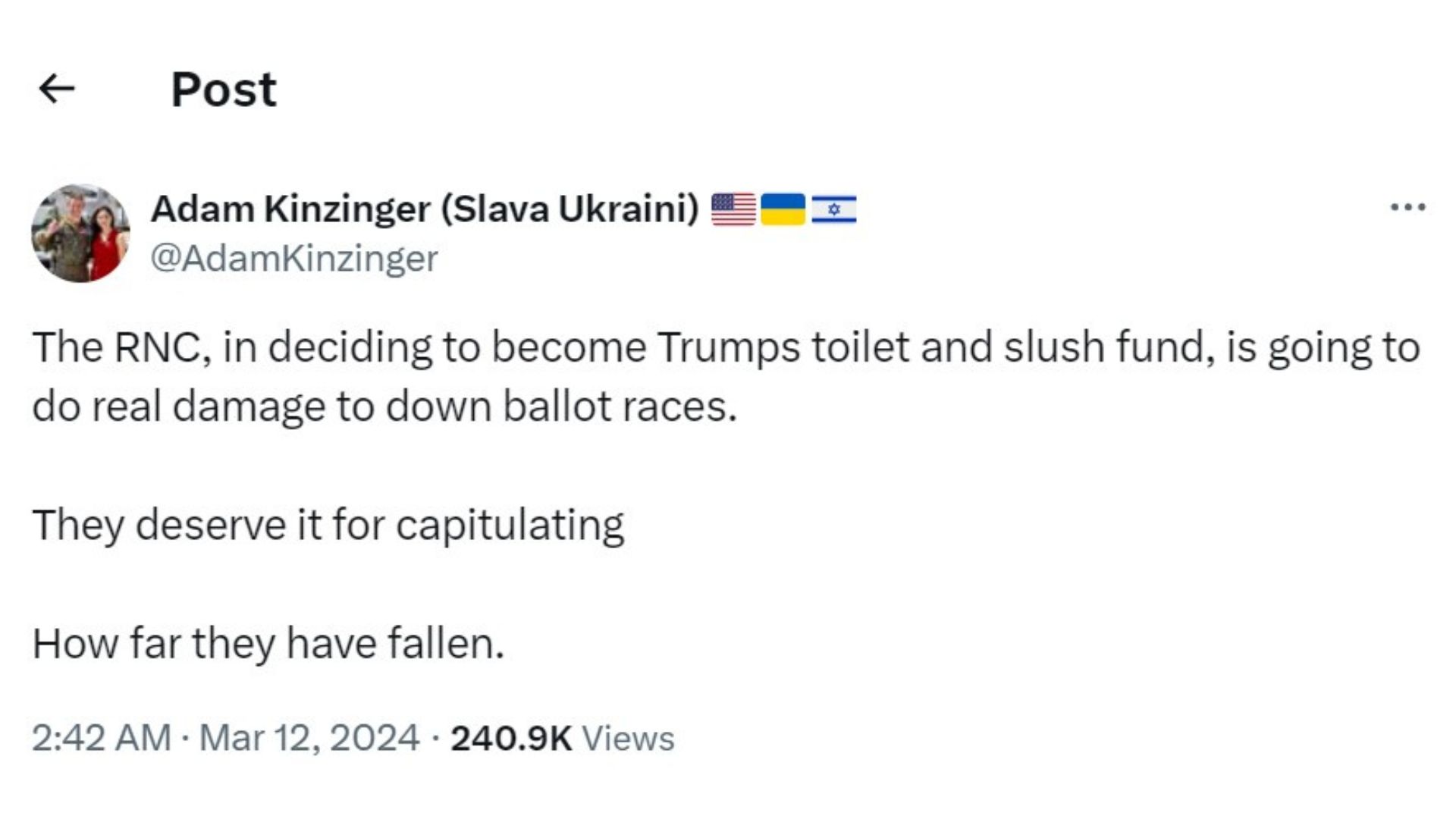Click the Israeli flag emoji
Viewport: 1456px width, 819px height.
pyautogui.click(x=833, y=209)
